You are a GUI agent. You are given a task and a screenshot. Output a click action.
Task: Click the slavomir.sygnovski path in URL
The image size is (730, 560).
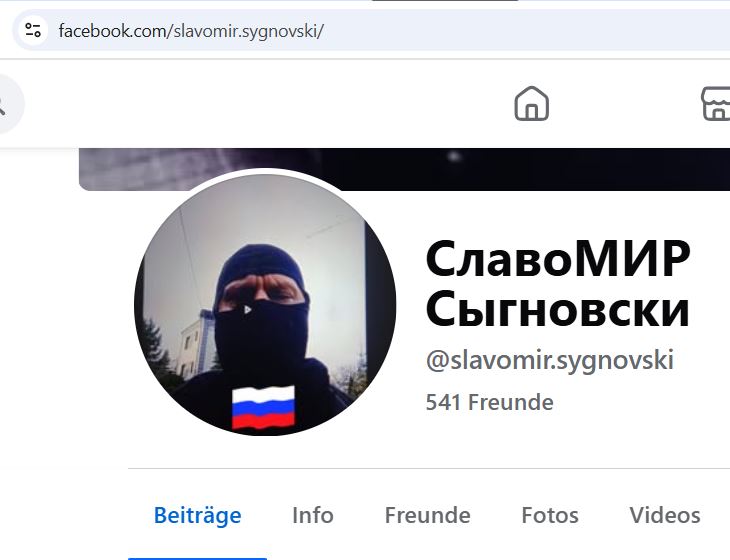coord(245,31)
